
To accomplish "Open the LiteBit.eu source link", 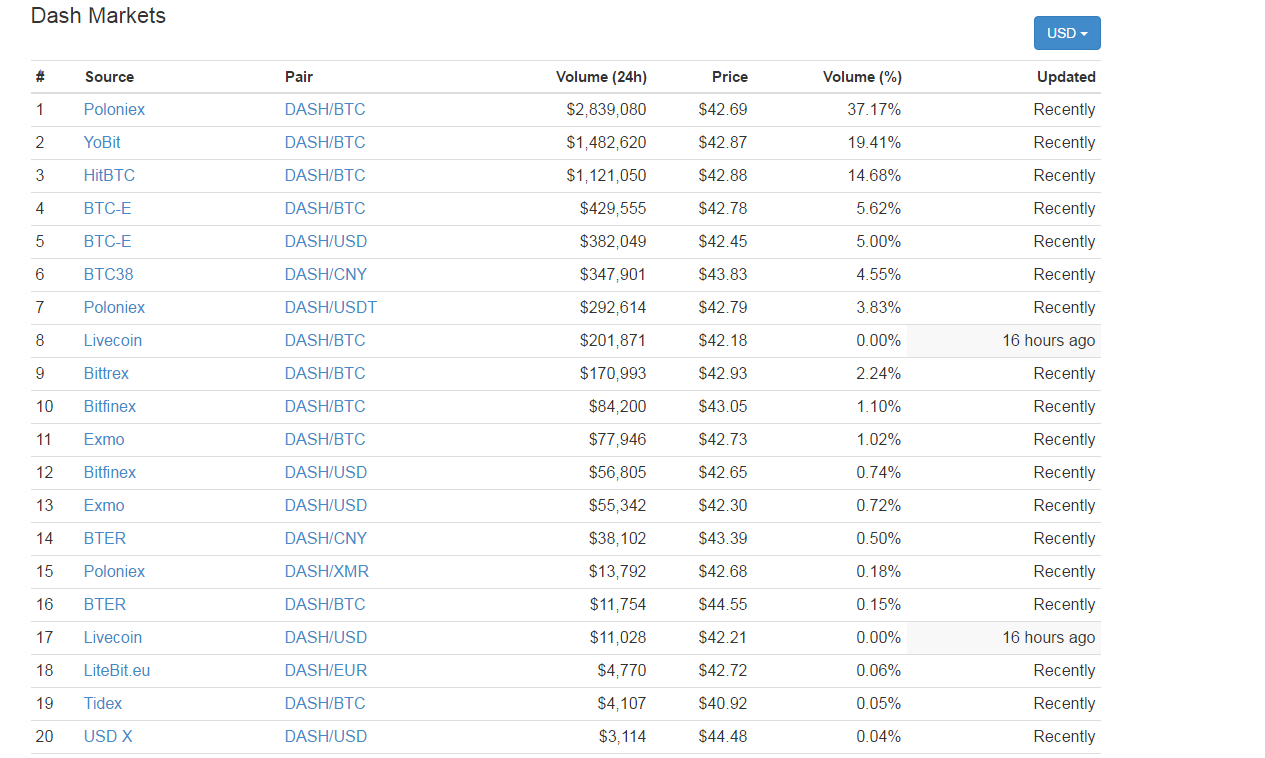I will point(117,670).
